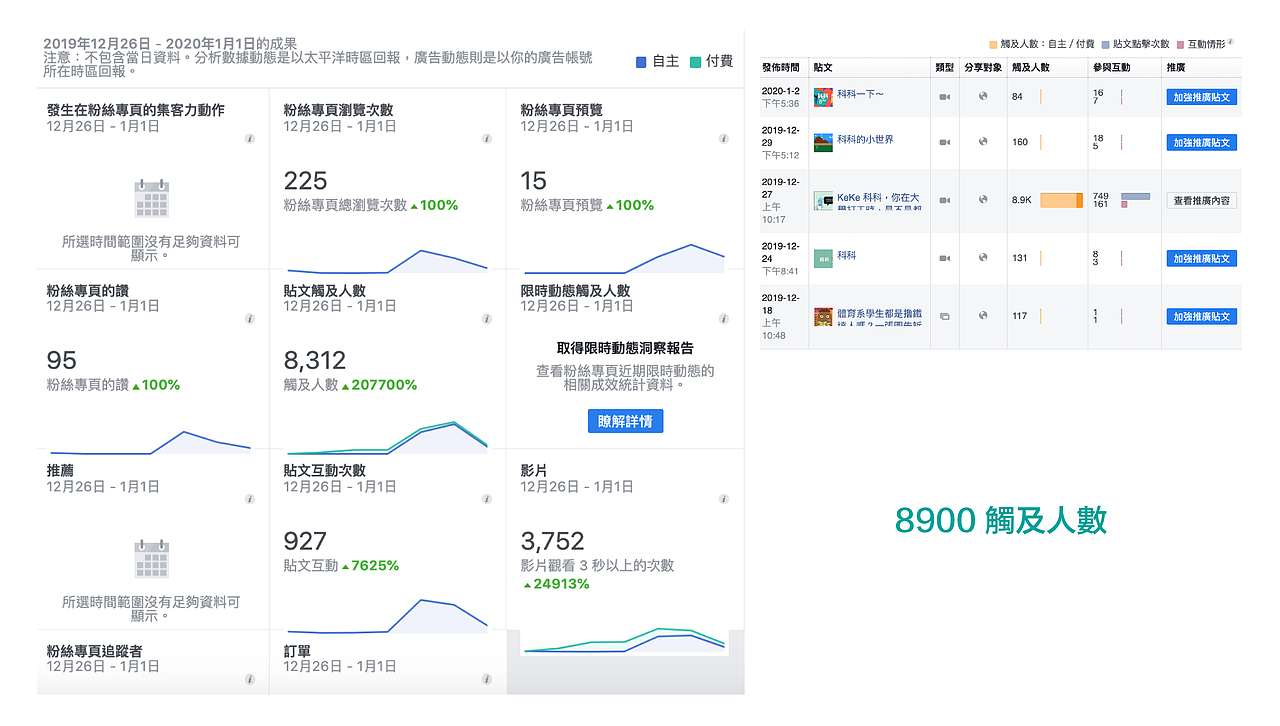The height and width of the screenshot is (726, 1280).
Task: Click the 927 post engagement number
Action: [305, 541]
